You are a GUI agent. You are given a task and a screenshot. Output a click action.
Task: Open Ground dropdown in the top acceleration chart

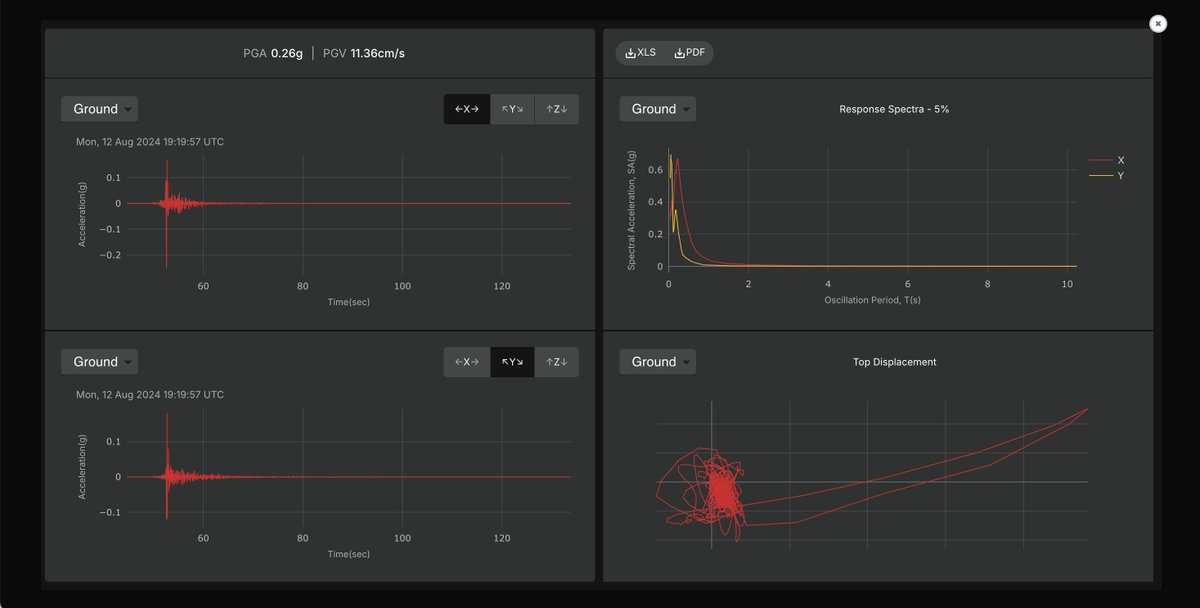click(99, 109)
